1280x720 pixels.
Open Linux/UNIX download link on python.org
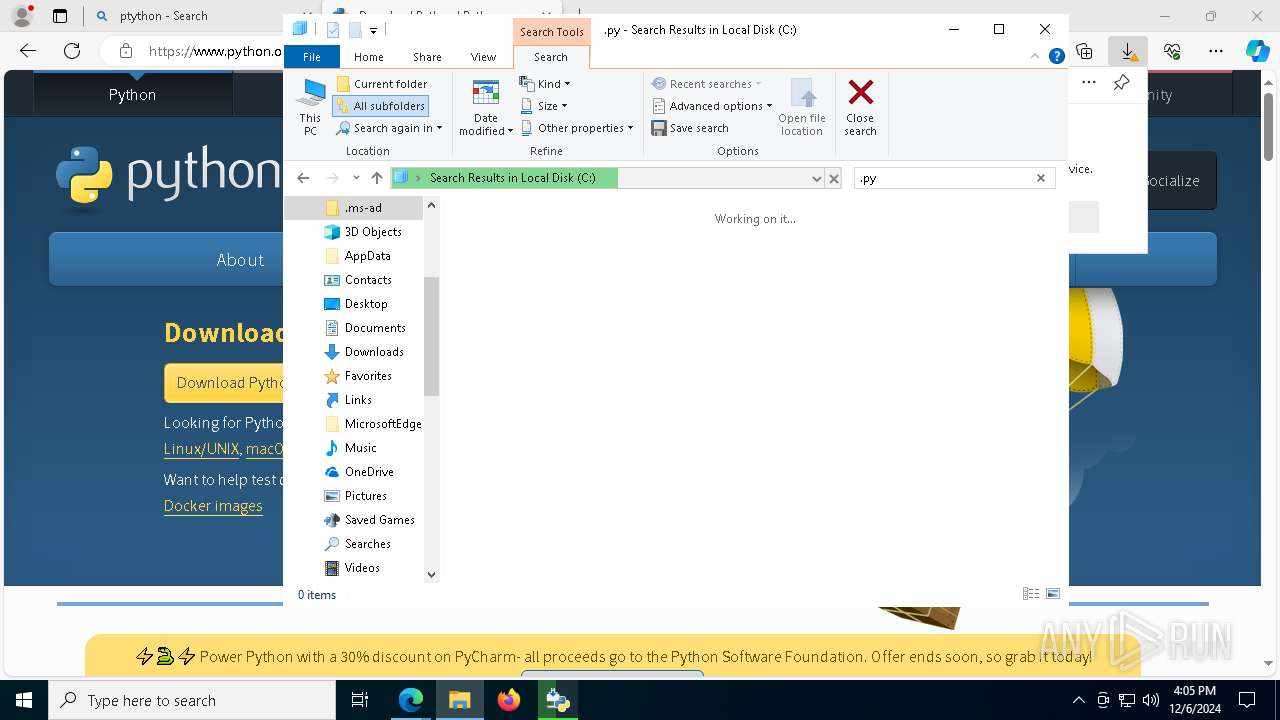pos(201,449)
